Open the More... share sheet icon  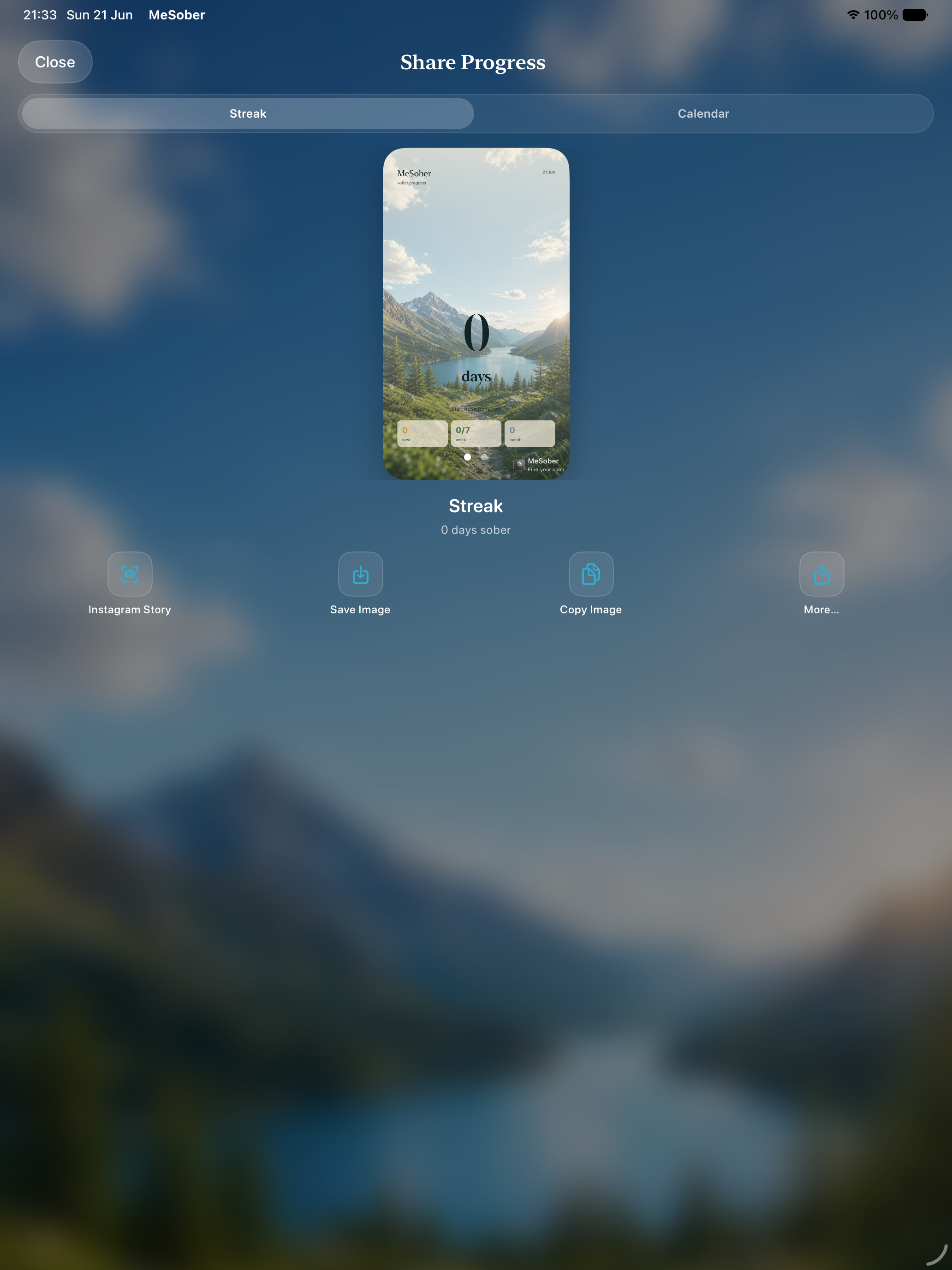[822, 574]
